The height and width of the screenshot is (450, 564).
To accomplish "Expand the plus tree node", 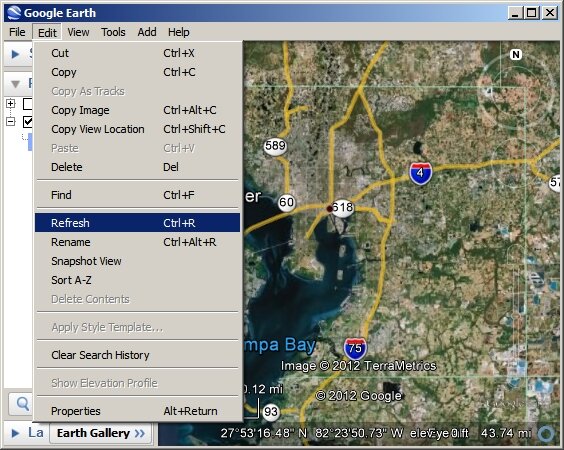I will click(x=11, y=104).
